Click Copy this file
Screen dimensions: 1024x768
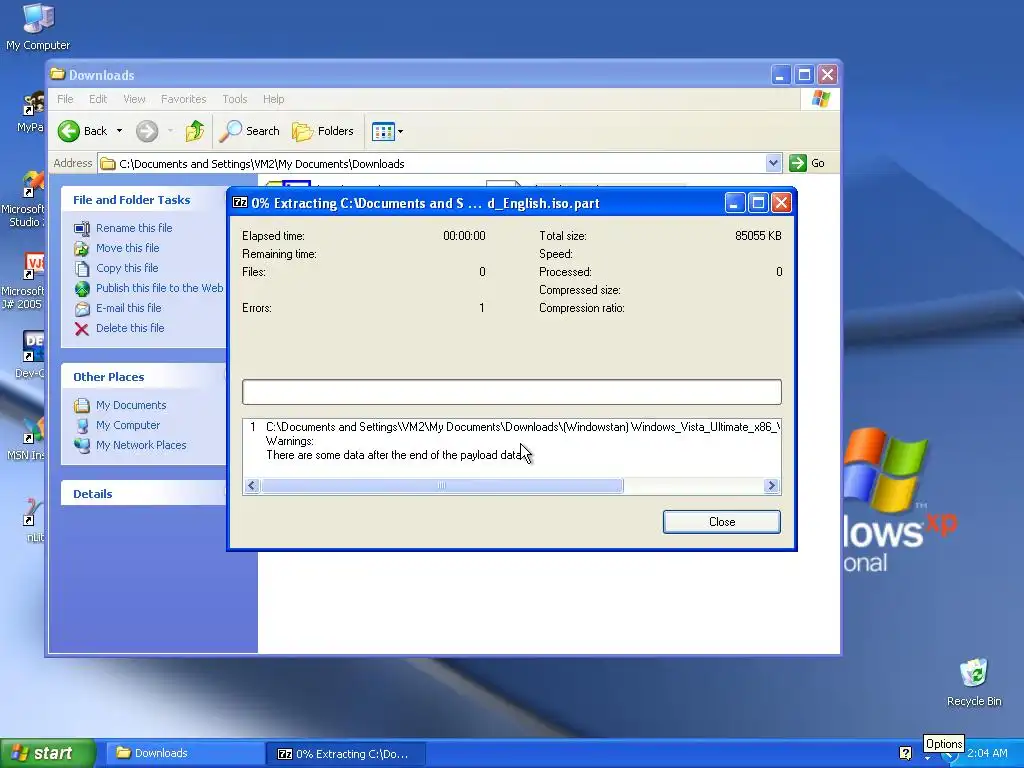coord(127,268)
